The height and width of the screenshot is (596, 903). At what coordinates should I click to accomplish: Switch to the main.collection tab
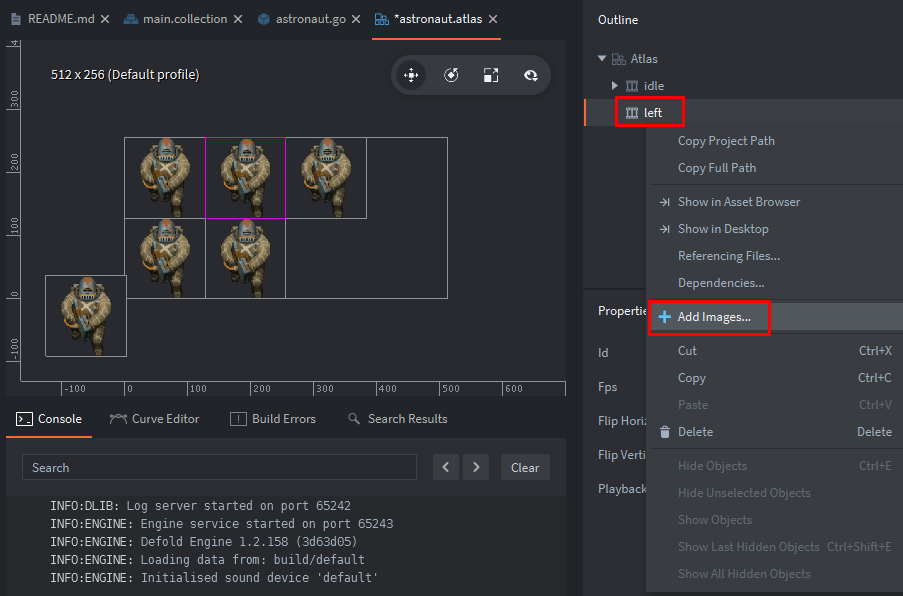pyautogui.click(x=184, y=19)
